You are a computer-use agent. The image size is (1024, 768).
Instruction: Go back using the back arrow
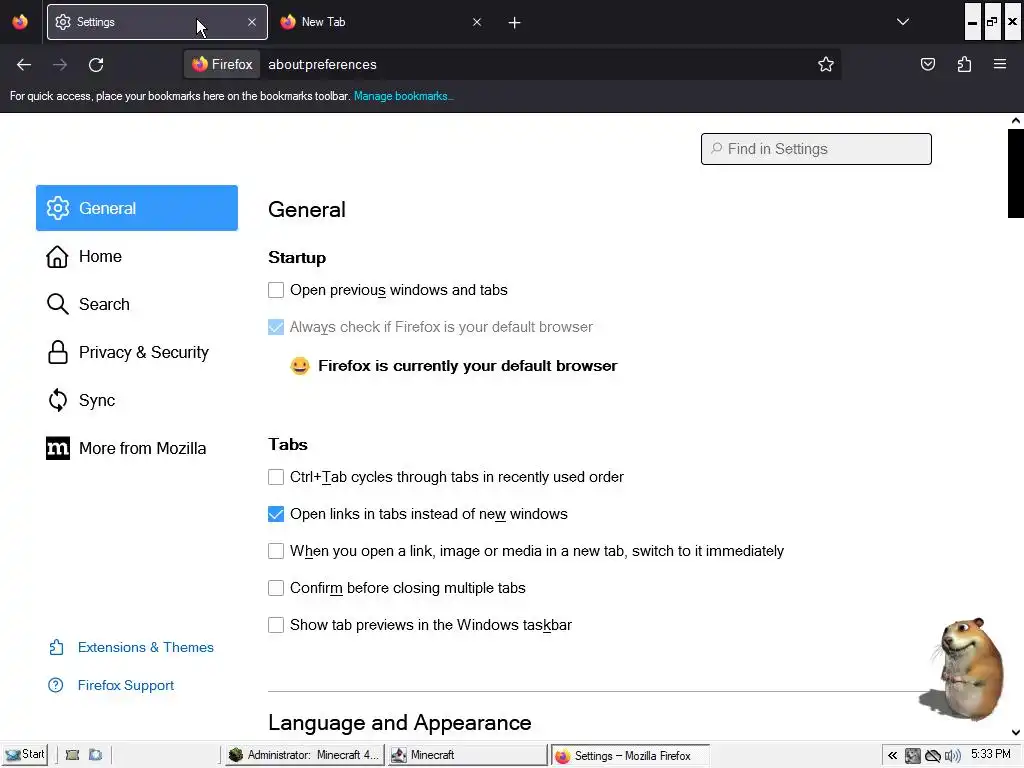tap(24, 65)
